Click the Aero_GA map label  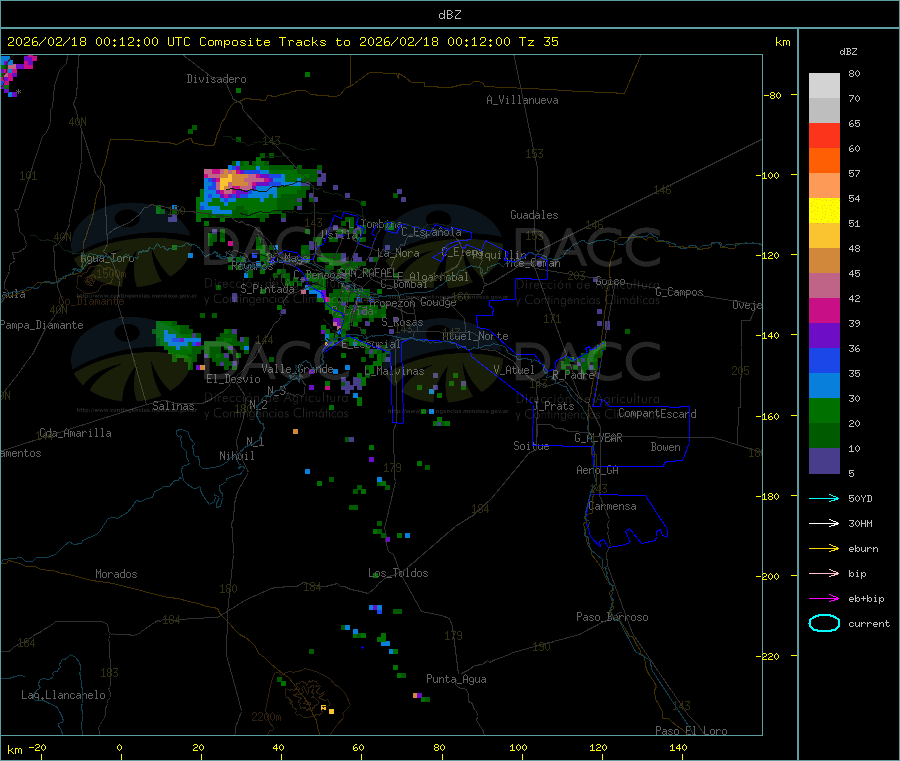coord(597,470)
